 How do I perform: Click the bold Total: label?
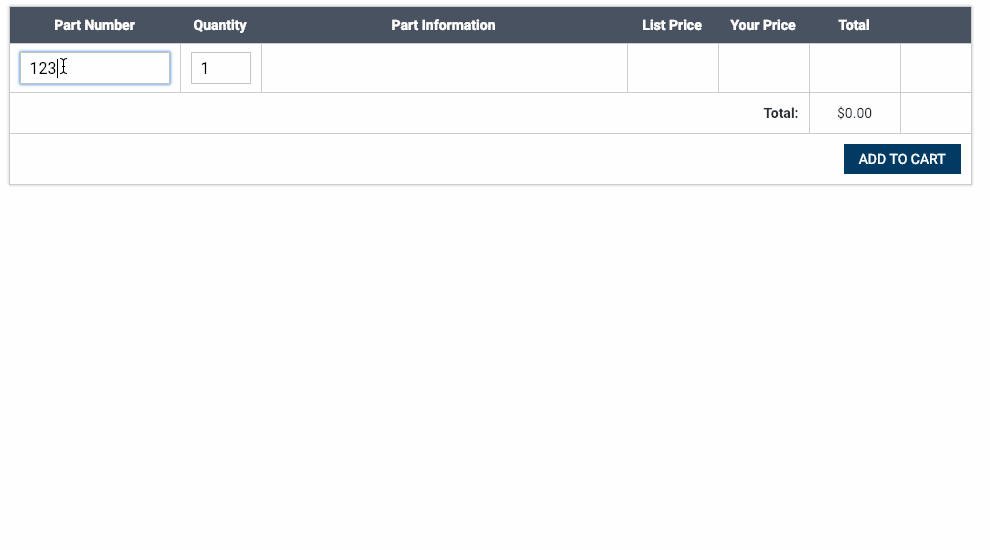pos(781,113)
